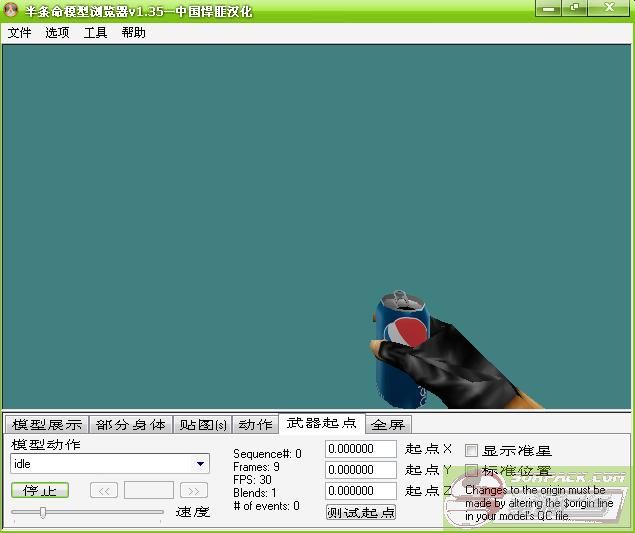
Task: Click the animation speed slider handle
Action: (43, 512)
